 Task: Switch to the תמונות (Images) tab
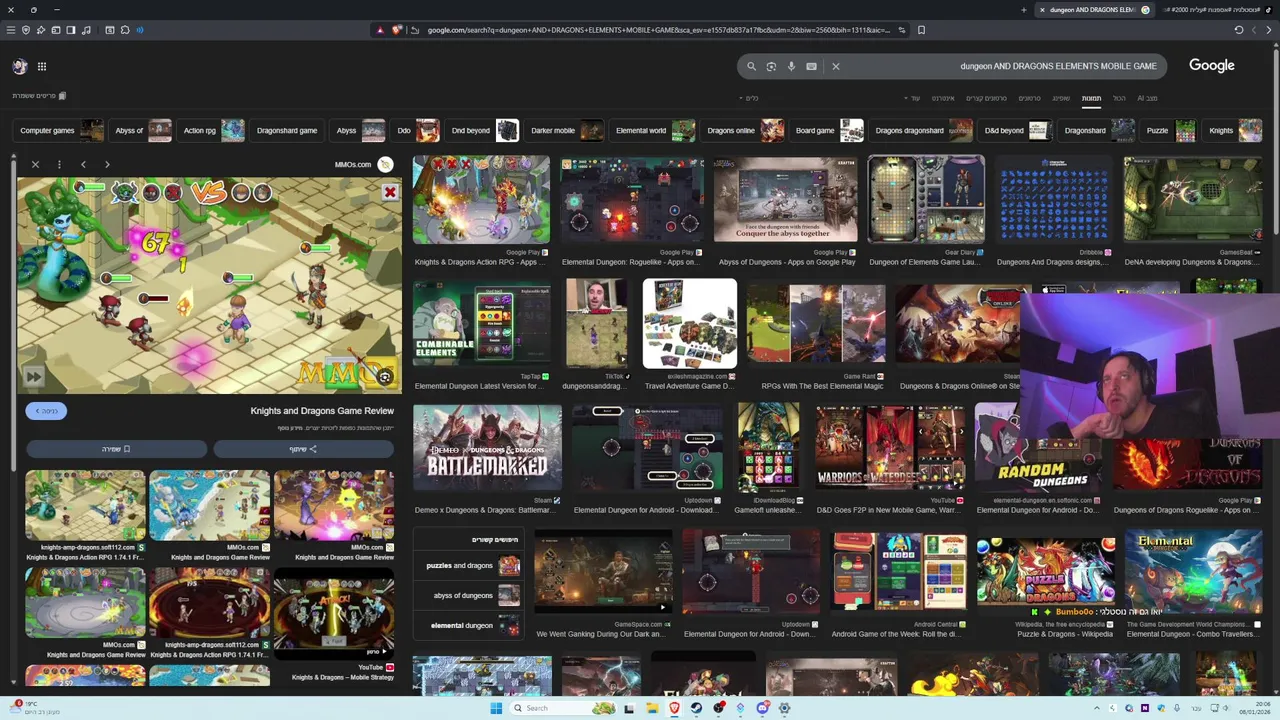(1091, 98)
